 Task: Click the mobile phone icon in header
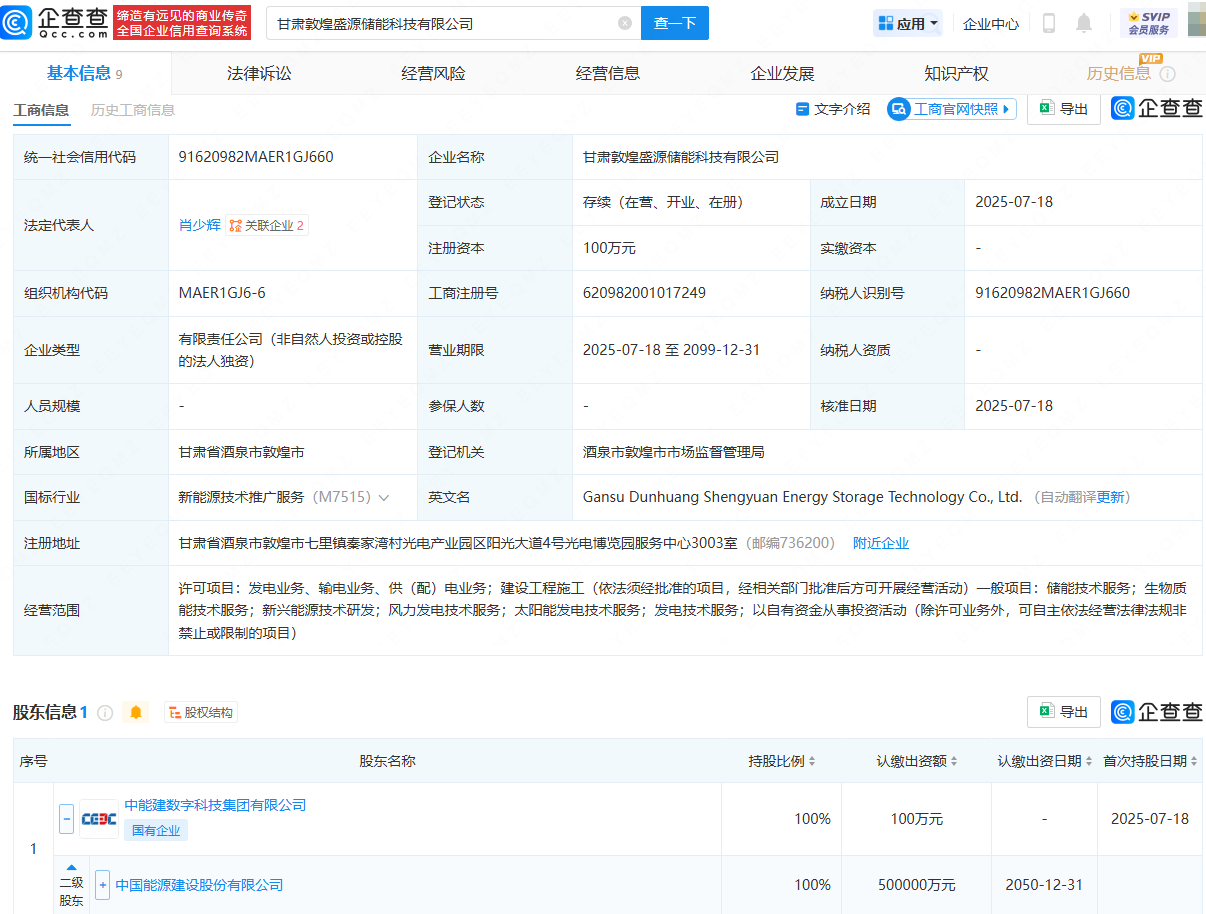tap(1049, 23)
